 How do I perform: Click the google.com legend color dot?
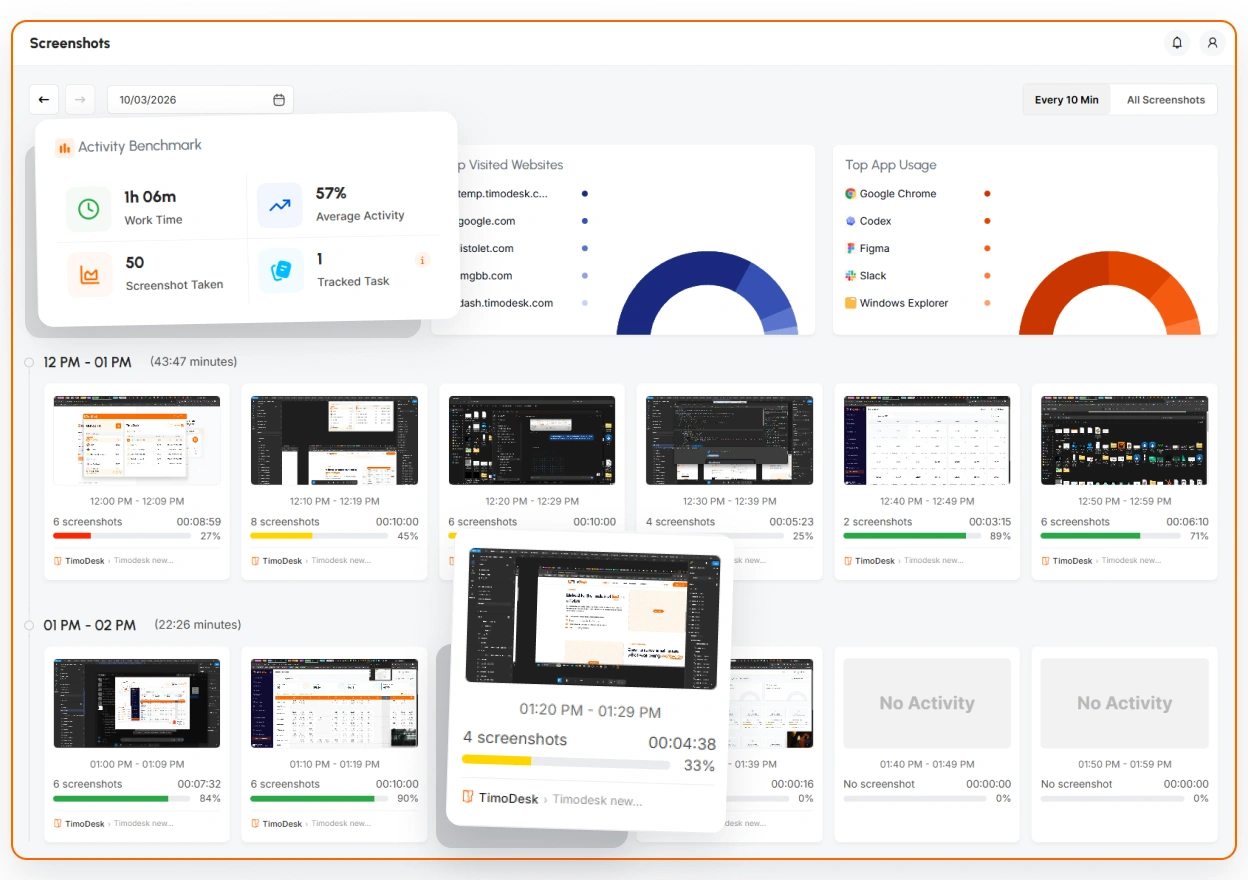point(584,221)
